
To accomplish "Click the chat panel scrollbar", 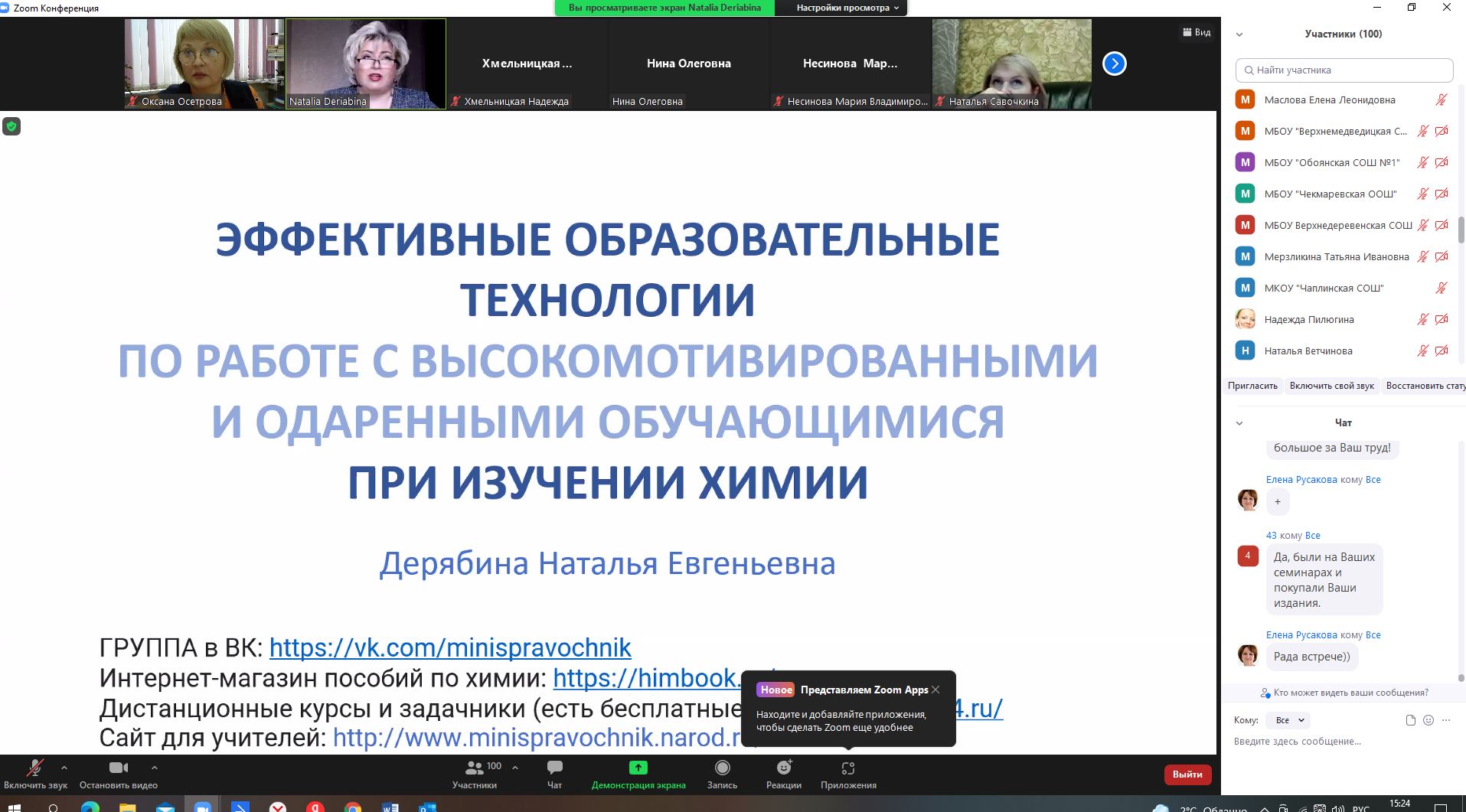I will click(x=1461, y=678).
